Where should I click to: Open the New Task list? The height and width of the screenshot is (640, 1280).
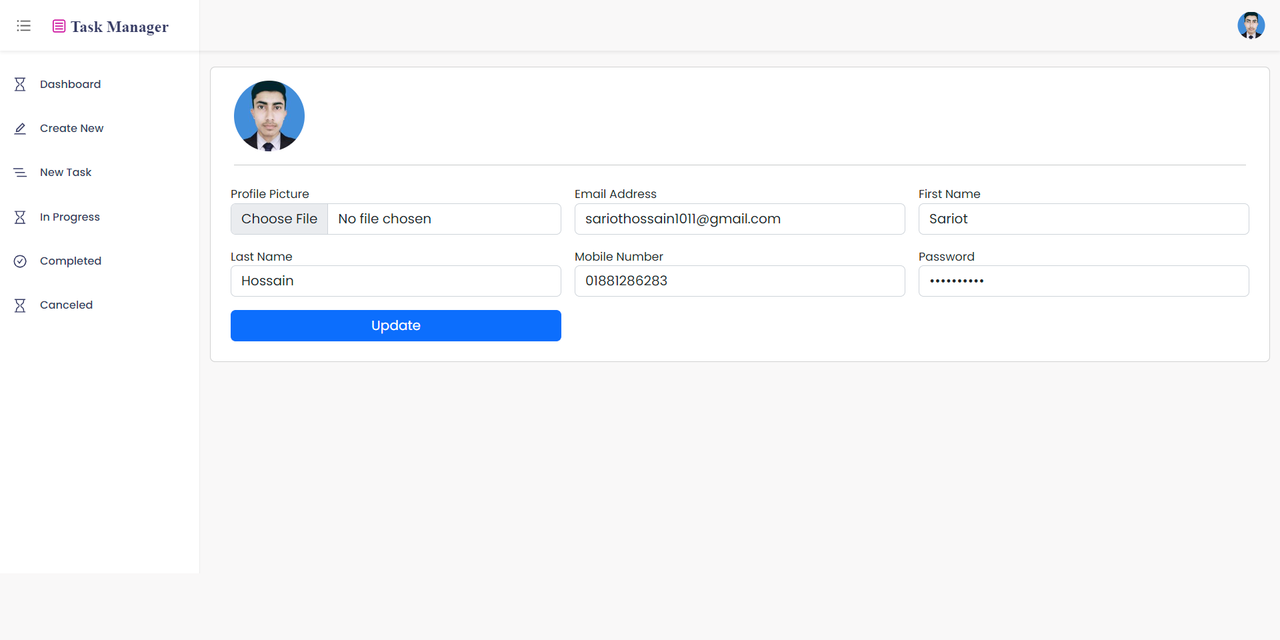[66, 173]
